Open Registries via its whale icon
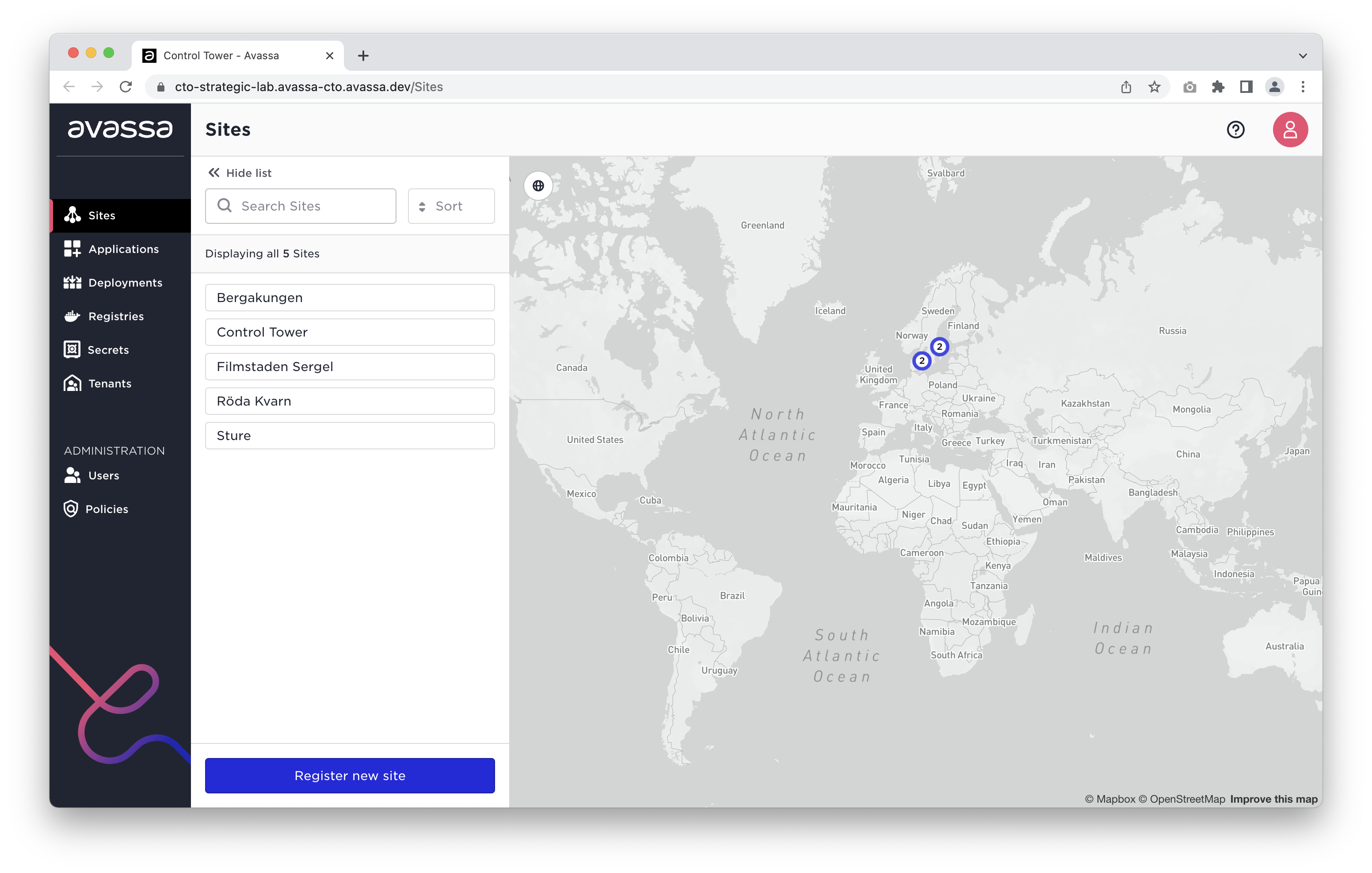 pos(72,316)
